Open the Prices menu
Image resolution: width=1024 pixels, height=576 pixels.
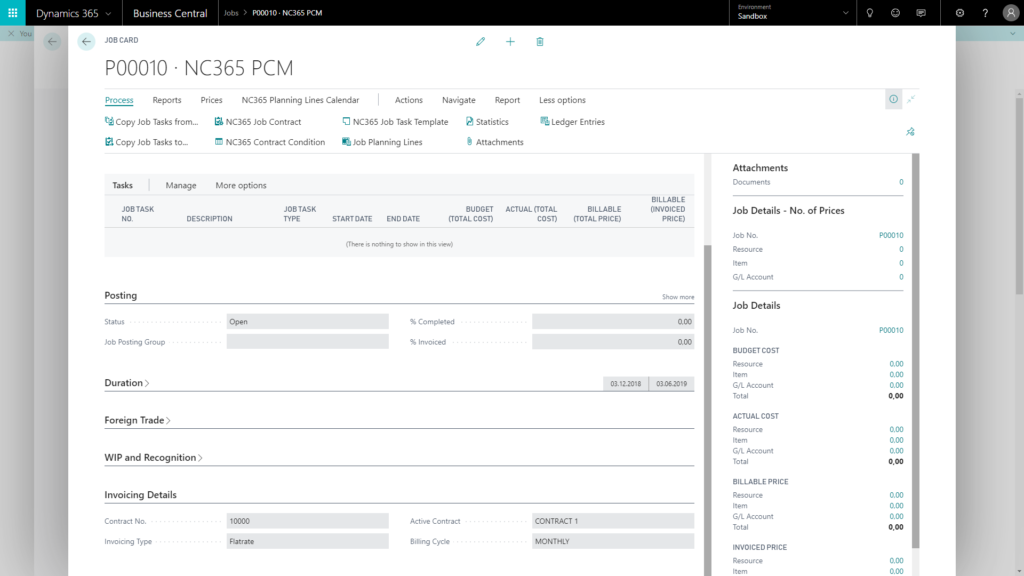(211, 100)
